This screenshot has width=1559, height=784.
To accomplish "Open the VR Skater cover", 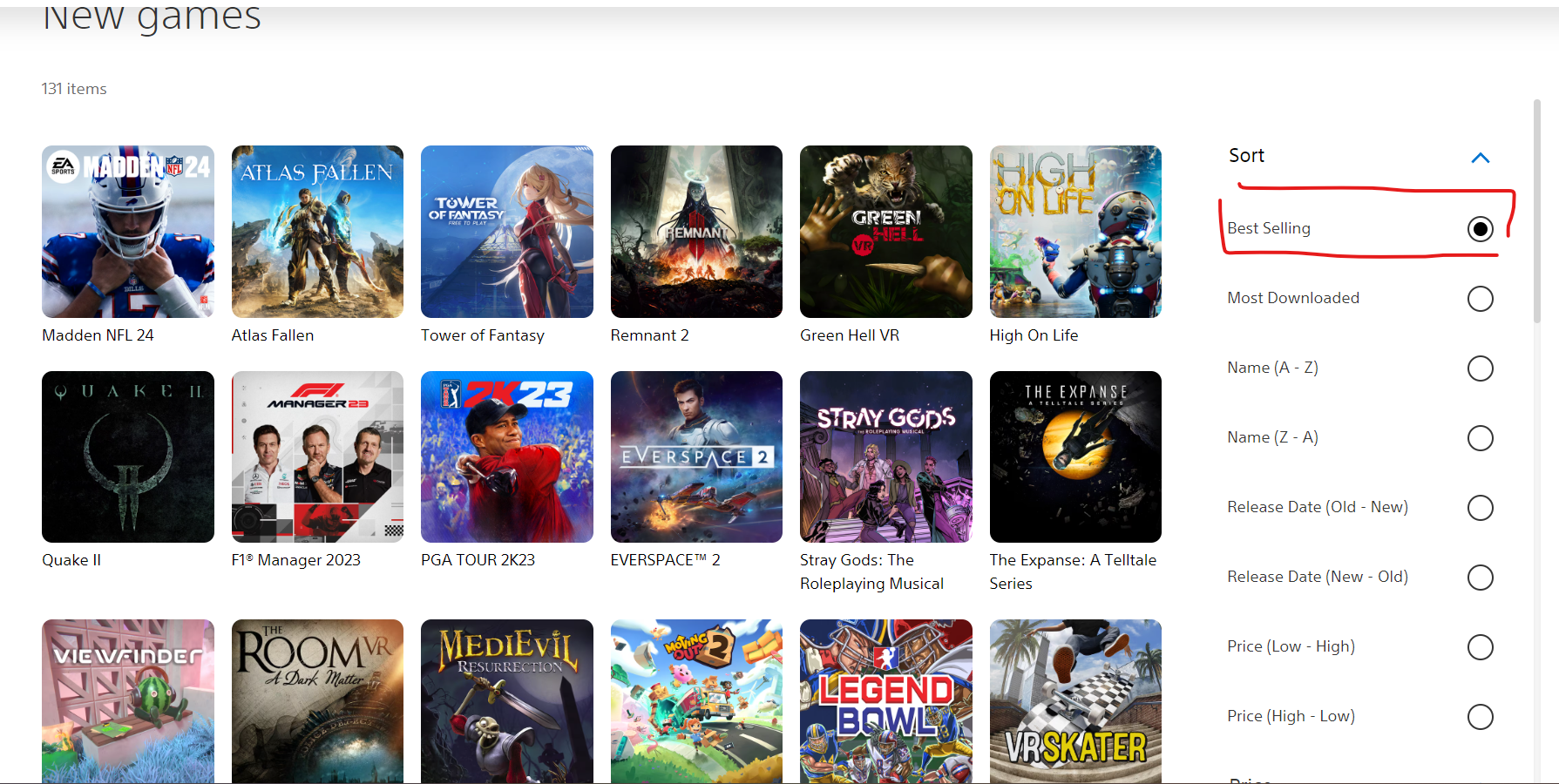I will [x=1075, y=701].
